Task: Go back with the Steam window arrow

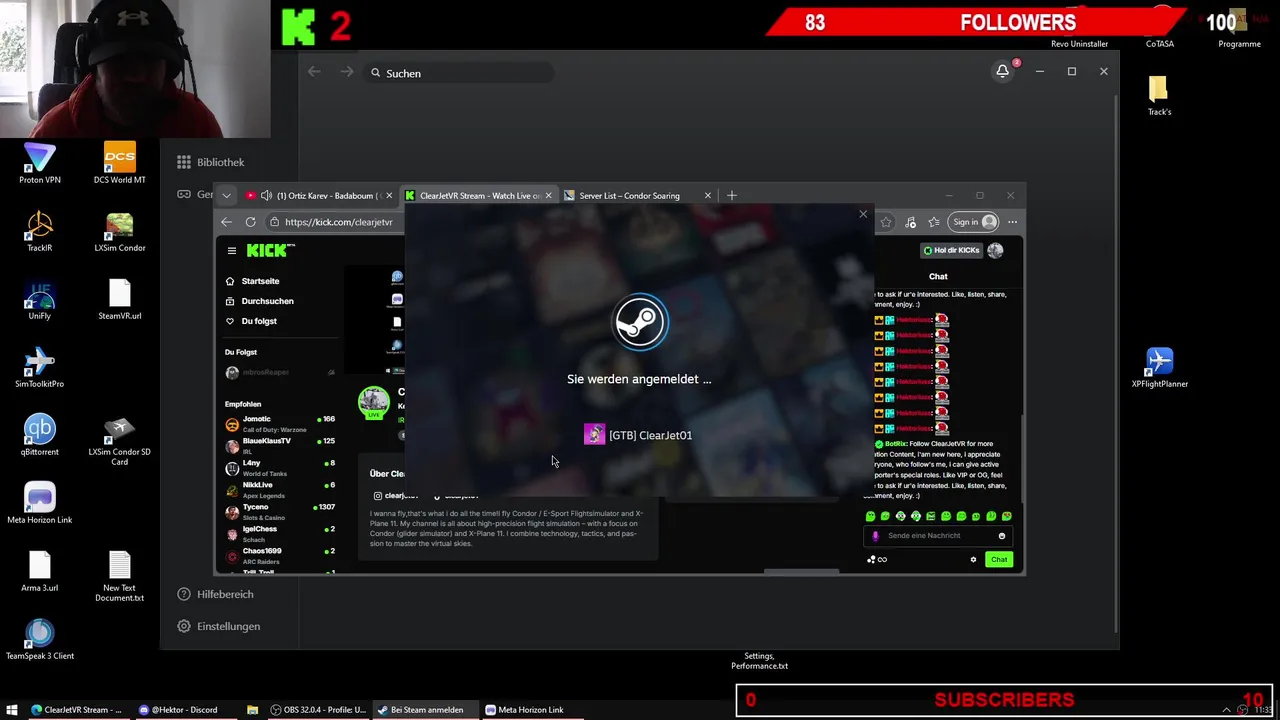Action: 314,72
